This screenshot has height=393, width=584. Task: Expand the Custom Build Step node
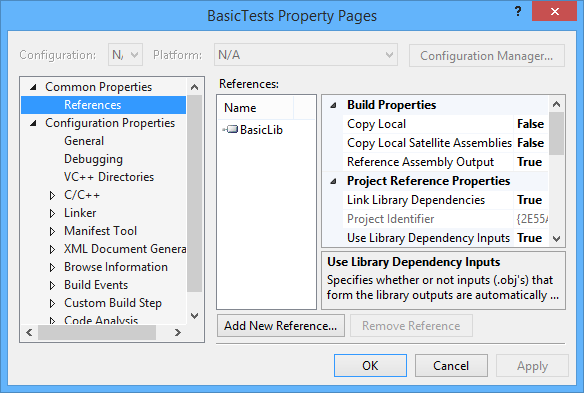[x=52, y=303]
